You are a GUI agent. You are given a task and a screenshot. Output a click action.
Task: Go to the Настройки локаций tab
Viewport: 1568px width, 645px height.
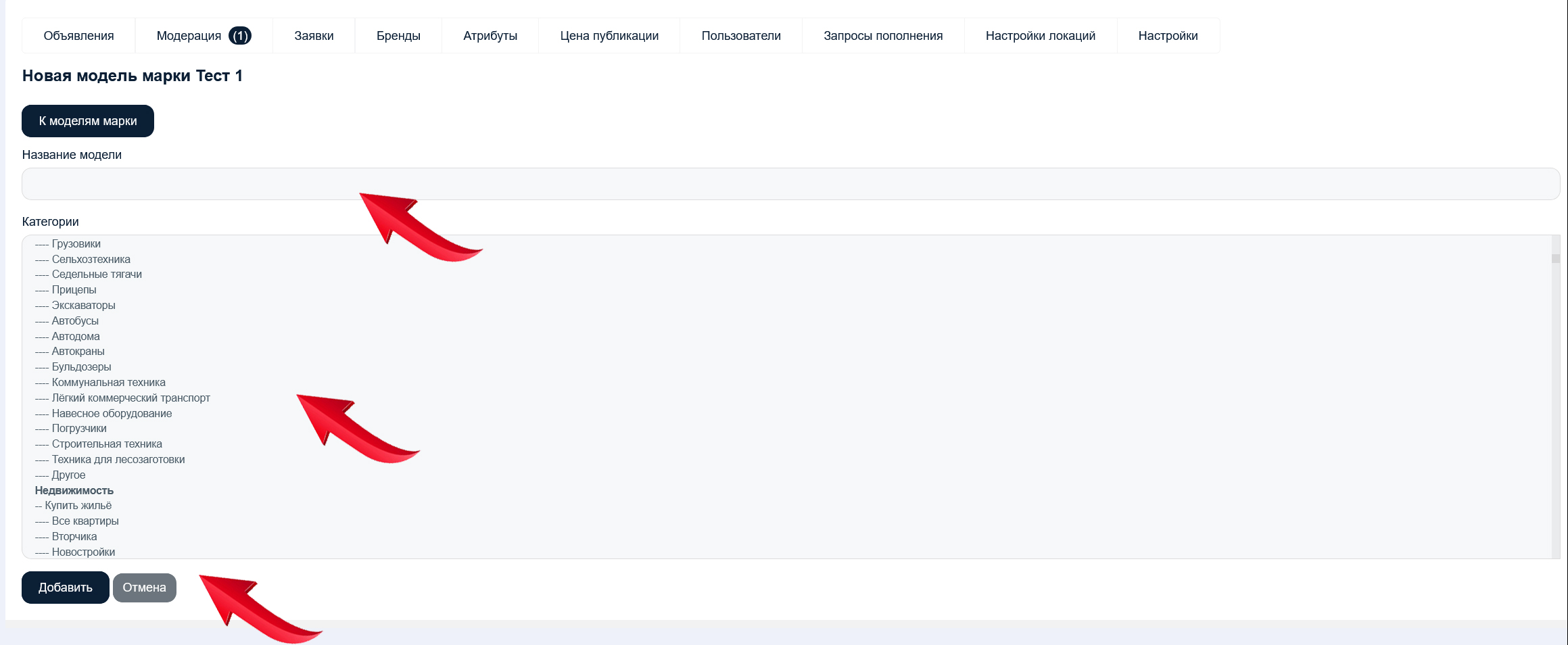(1041, 36)
